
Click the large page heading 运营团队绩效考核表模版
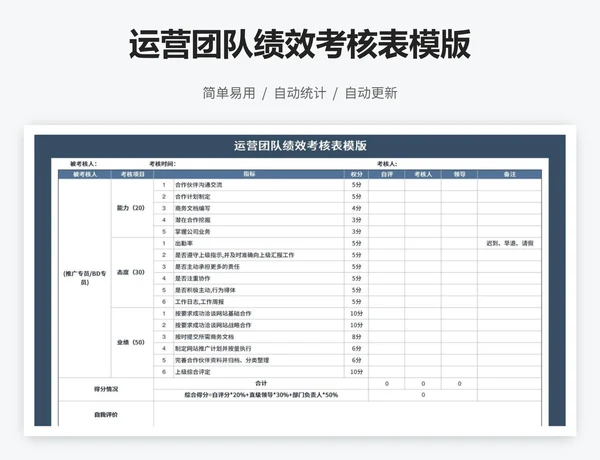click(300, 44)
